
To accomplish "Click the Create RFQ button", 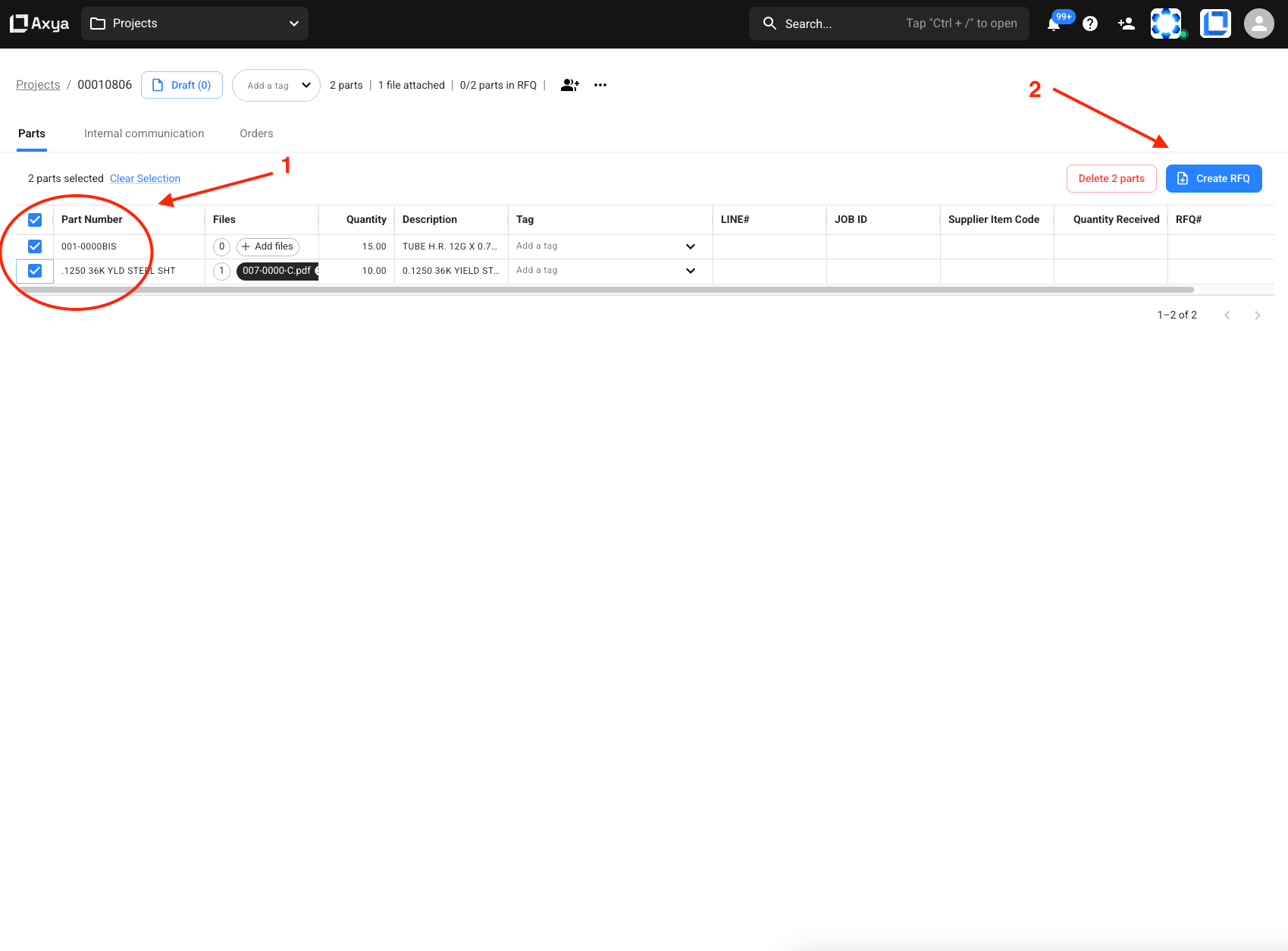I will pos(1213,178).
